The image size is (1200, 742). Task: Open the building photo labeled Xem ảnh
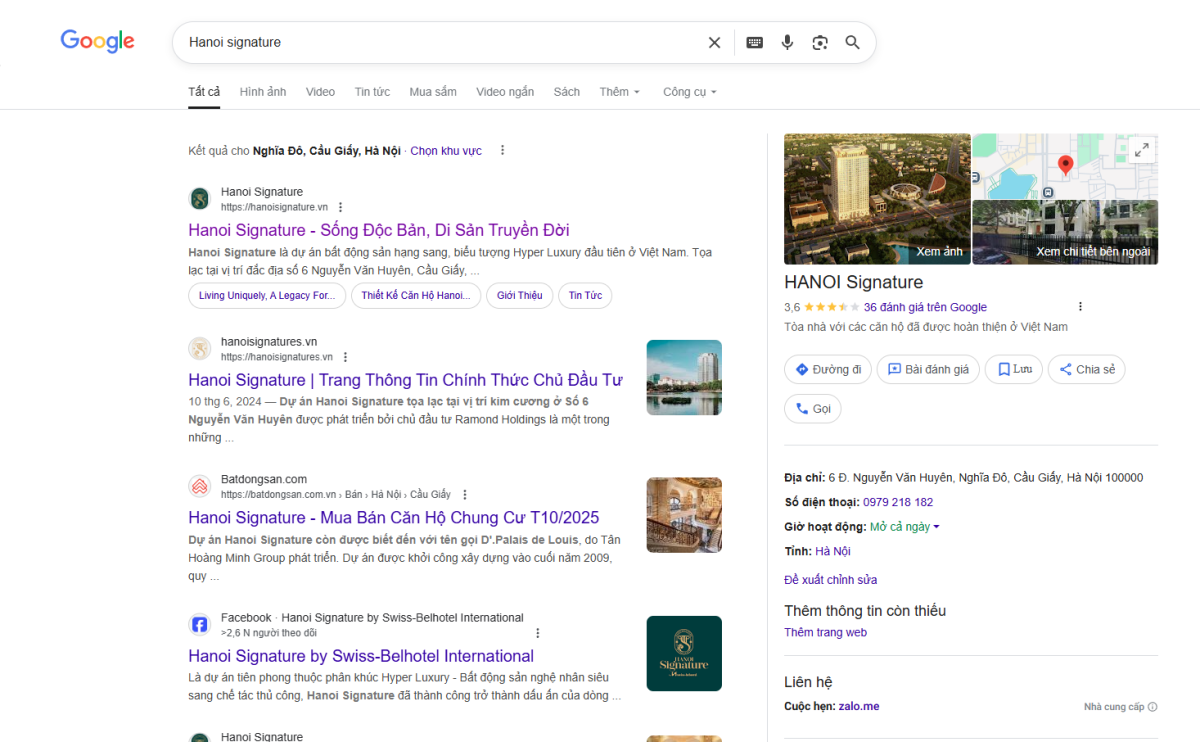tap(876, 198)
